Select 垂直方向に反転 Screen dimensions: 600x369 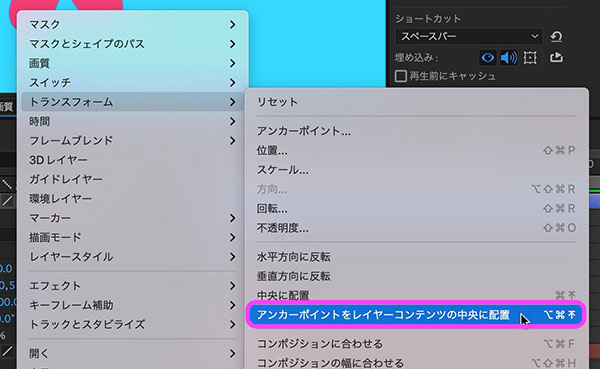point(416,276)
